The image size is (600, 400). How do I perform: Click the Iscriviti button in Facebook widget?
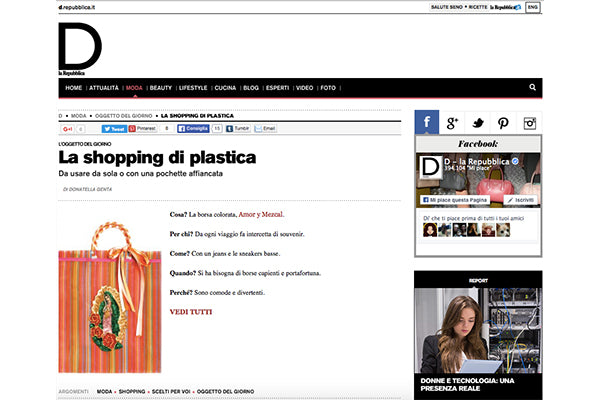pos(520,200)
